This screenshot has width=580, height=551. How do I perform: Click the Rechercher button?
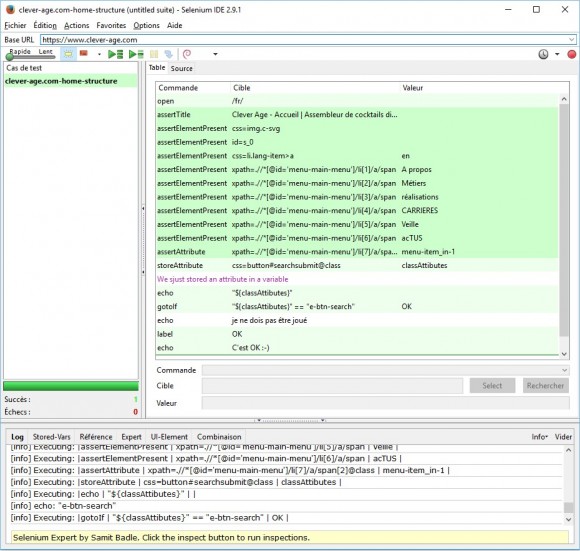coord(545,386)
